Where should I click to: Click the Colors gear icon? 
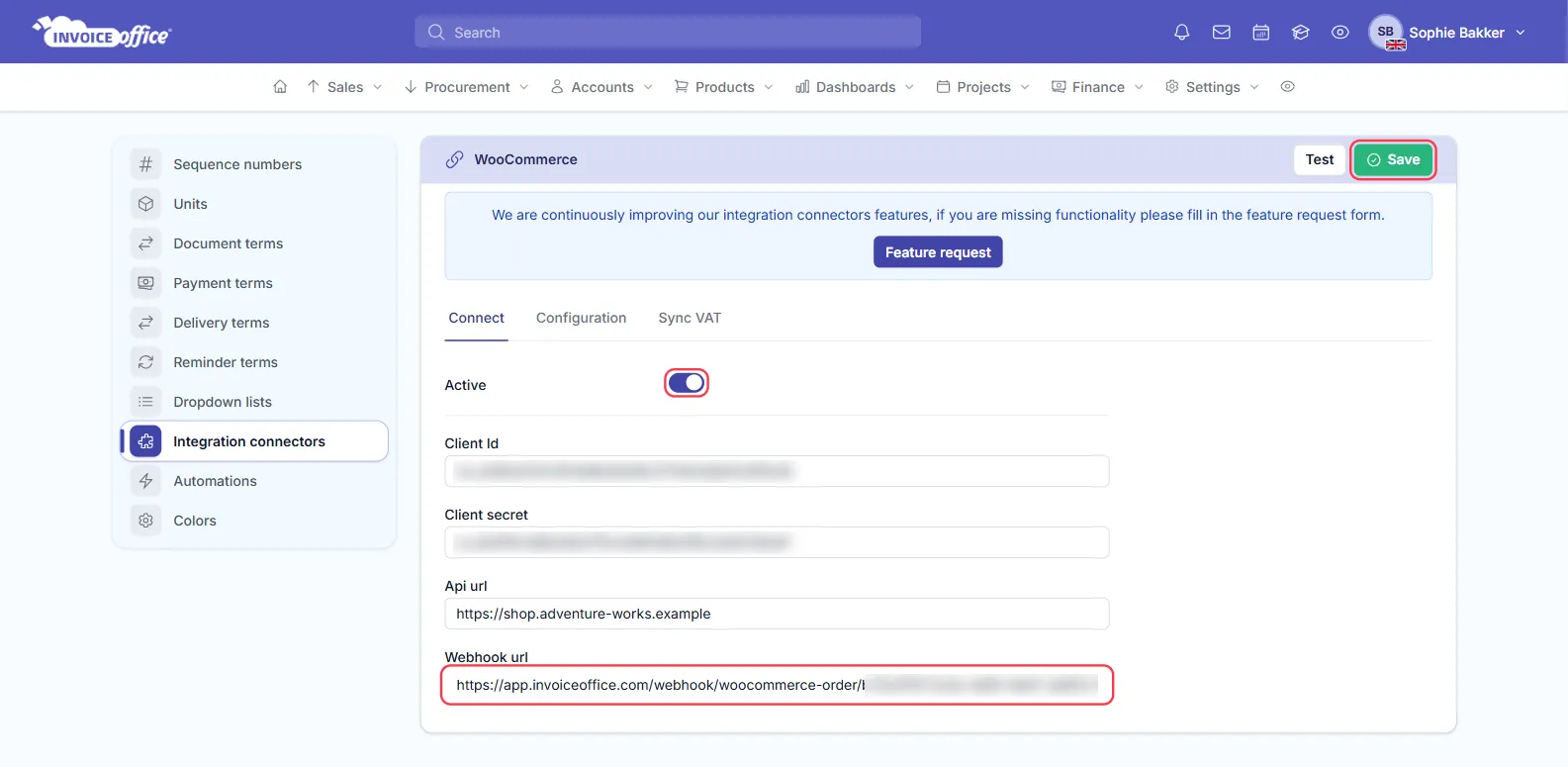point(145,521)
